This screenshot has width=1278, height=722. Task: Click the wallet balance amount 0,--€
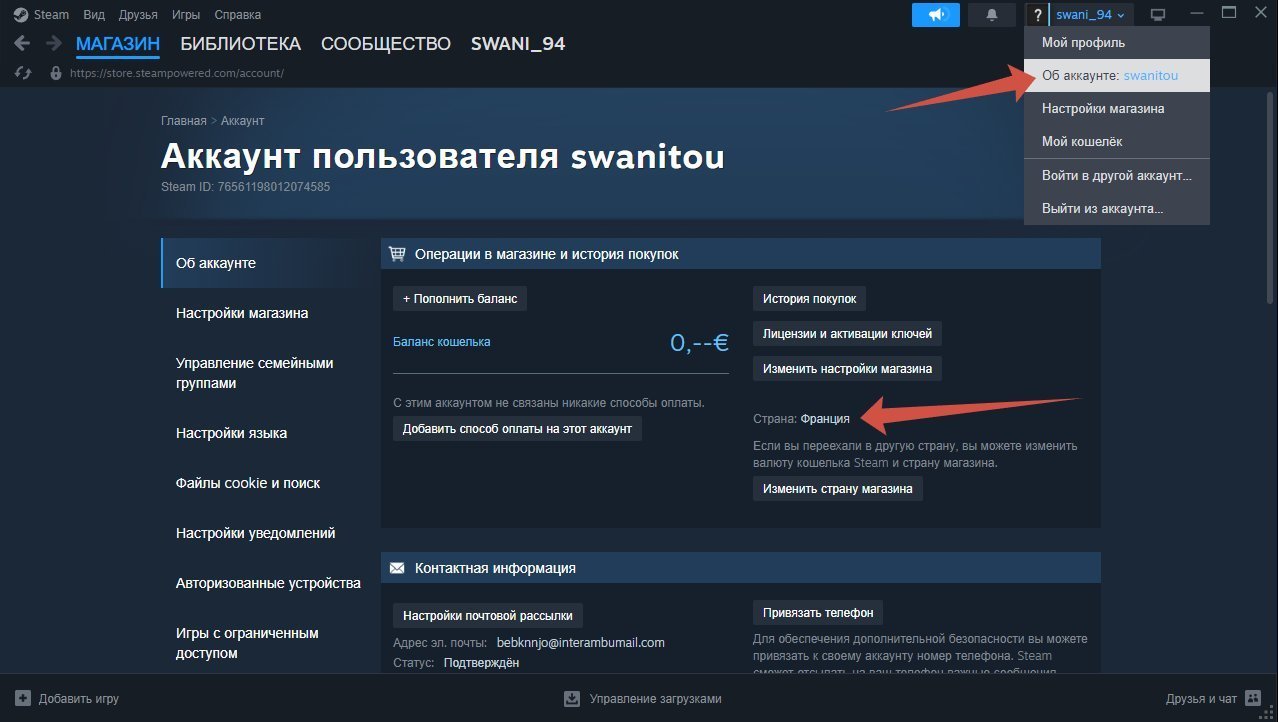[699, 342]
